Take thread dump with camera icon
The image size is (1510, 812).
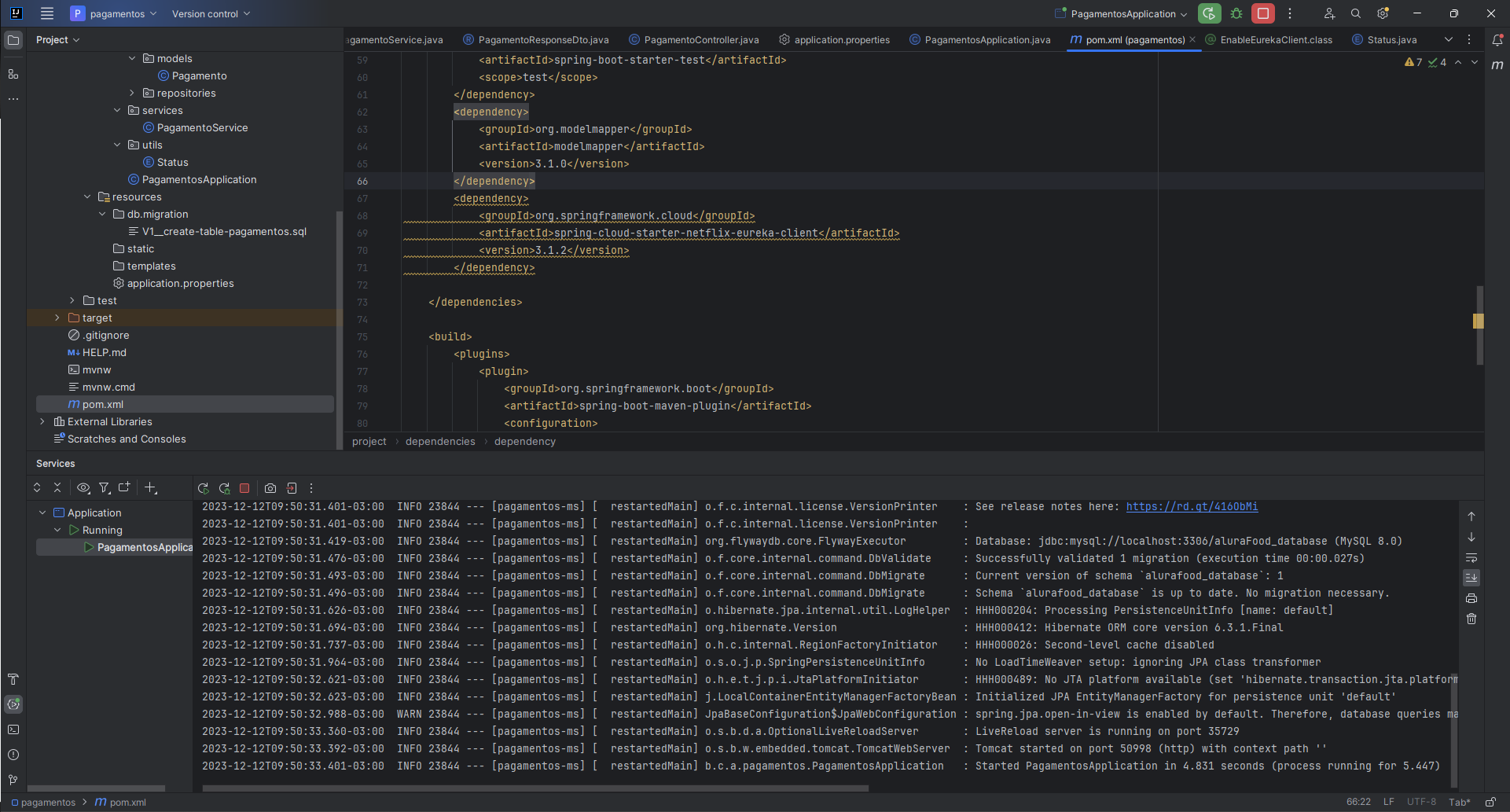(x=270, y=488)
